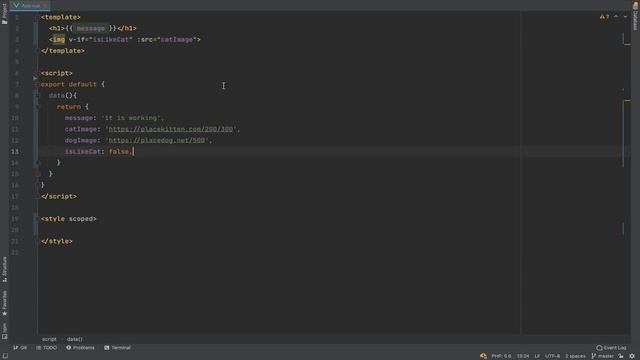Click the closing script tag
This screenshot has height=360, width=640.
(59, 196)
